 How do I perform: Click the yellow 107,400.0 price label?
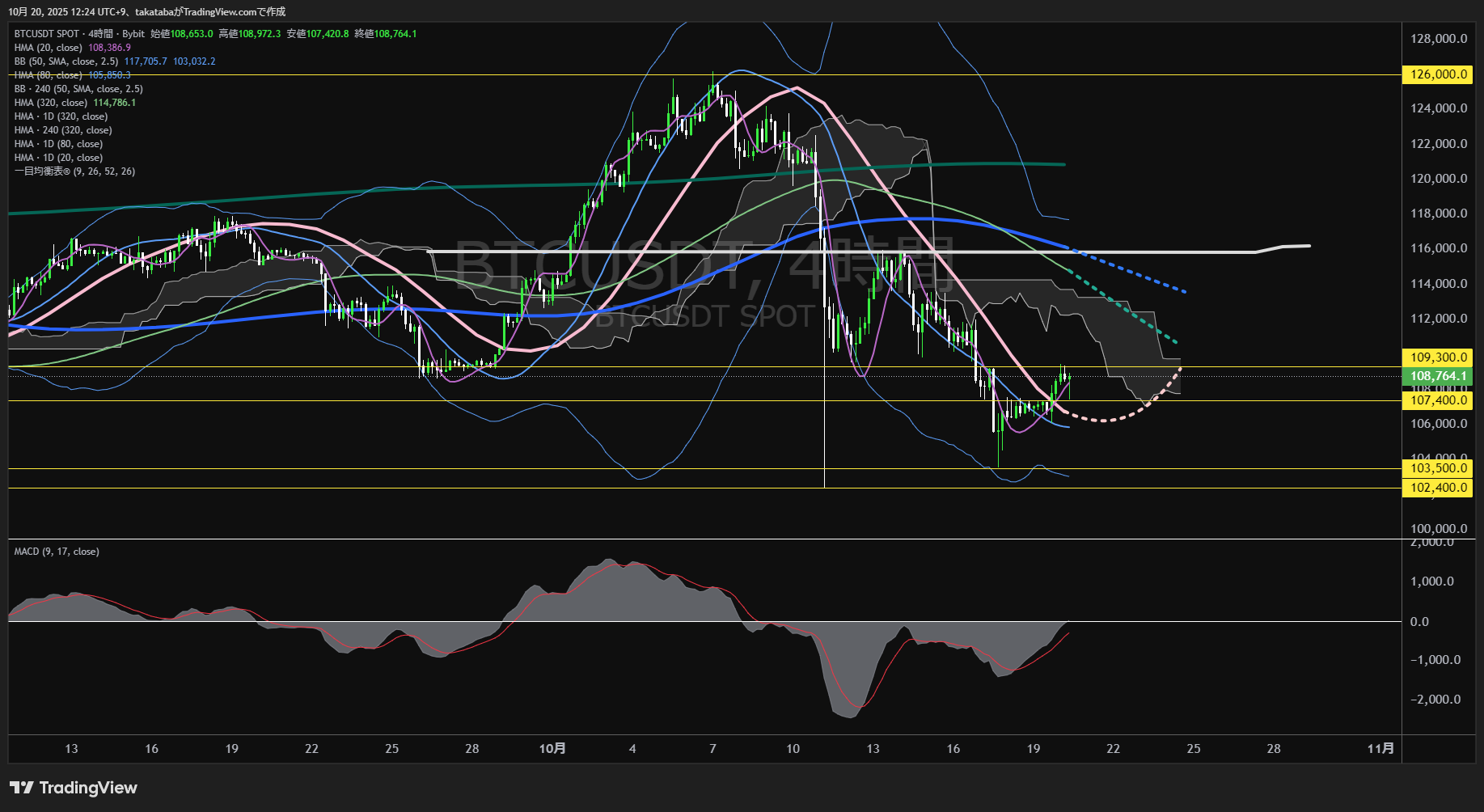pyautogui.click(x=1437, y=400)
